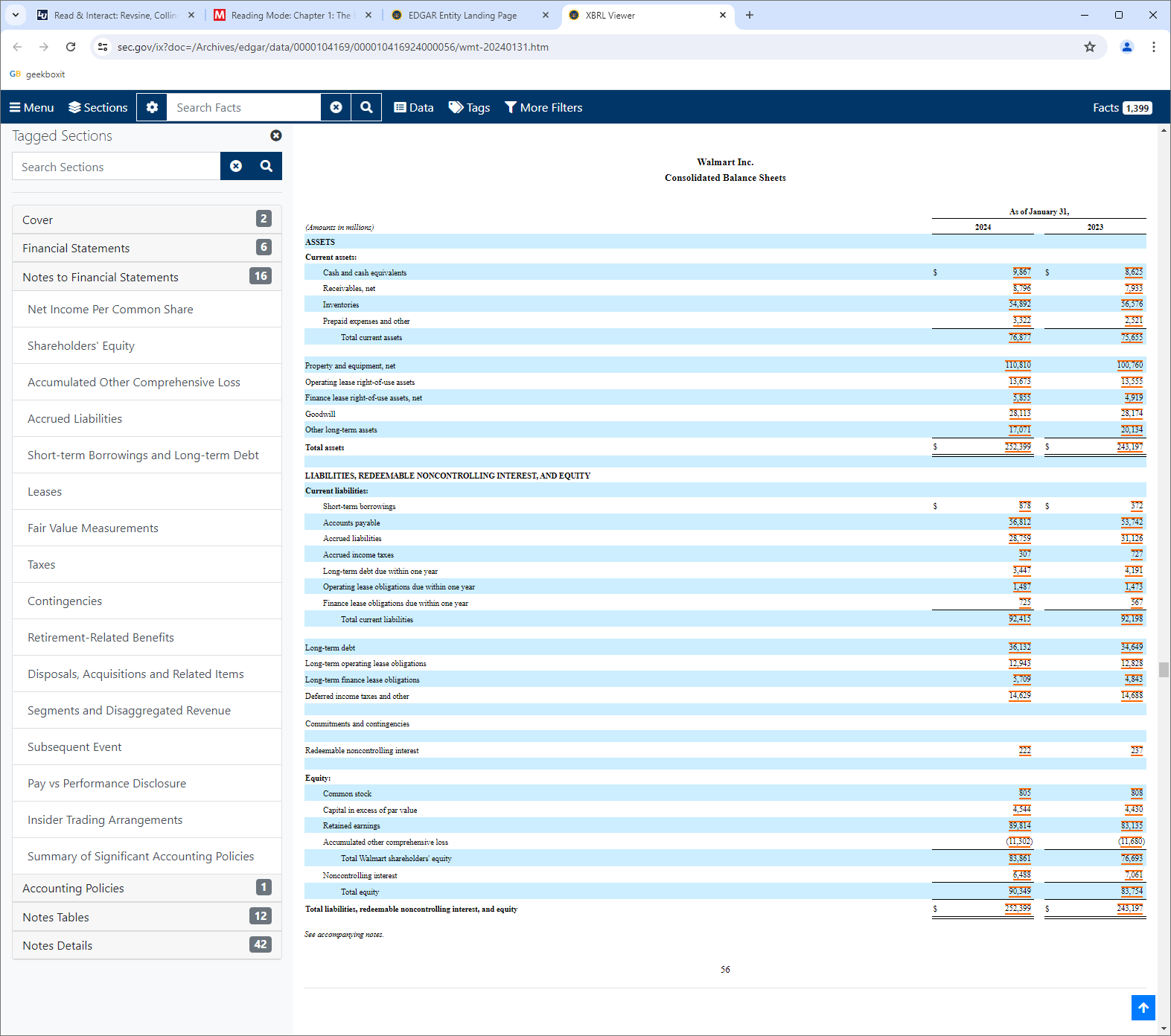Switch to Reading Mode Chapter 1 tab
The height and width of the screenshot is (1036, 1171).
[x=293, y=15]
